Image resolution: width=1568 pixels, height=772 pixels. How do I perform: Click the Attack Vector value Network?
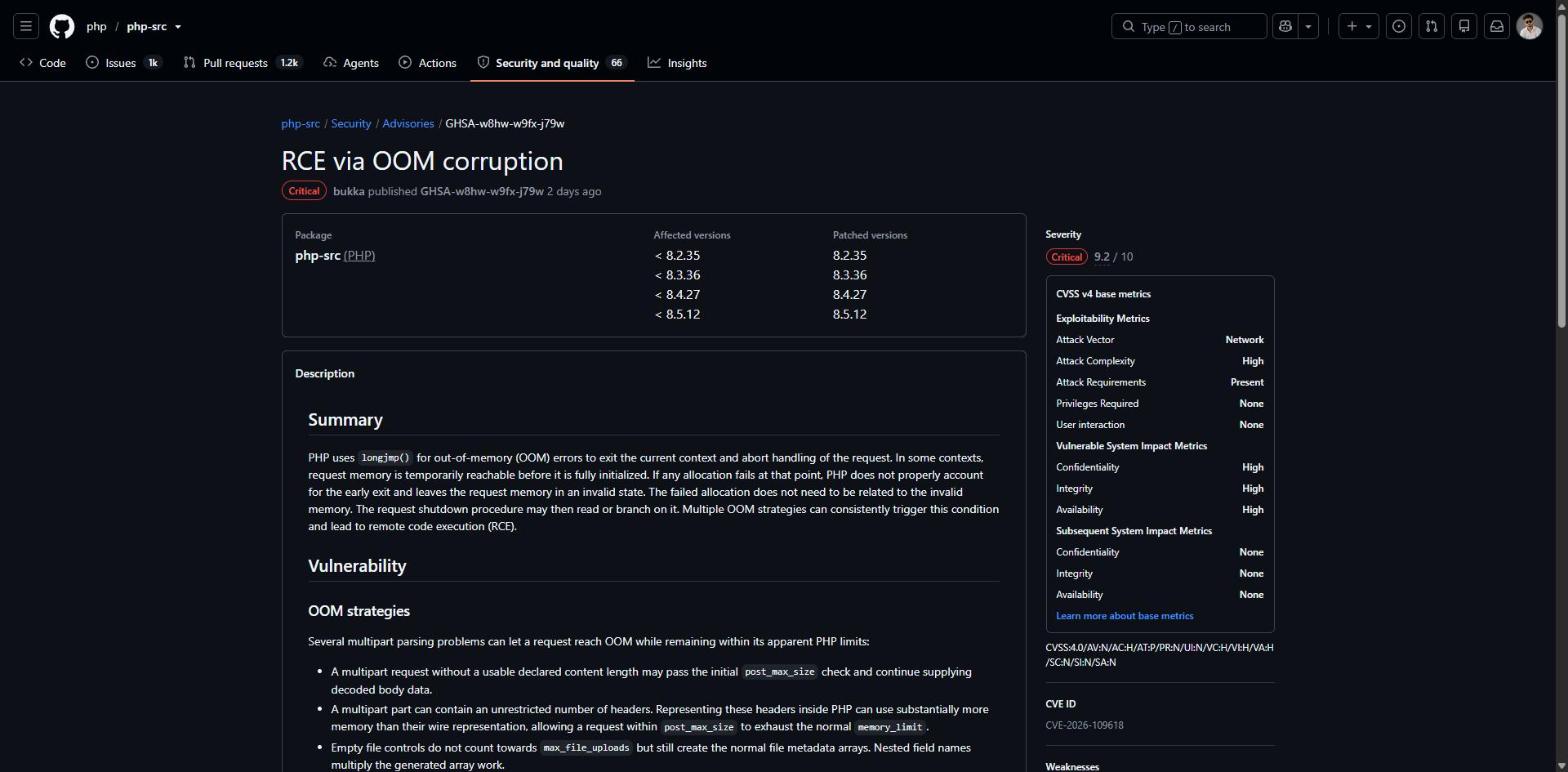(1244, 340)
